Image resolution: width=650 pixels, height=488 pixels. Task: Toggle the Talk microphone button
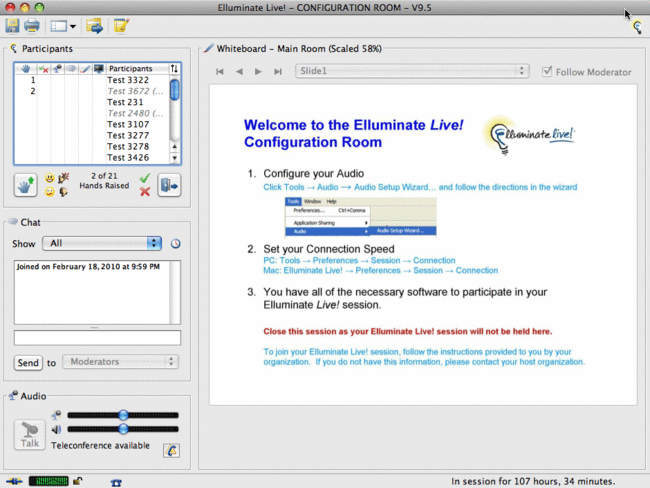point(28,435)
